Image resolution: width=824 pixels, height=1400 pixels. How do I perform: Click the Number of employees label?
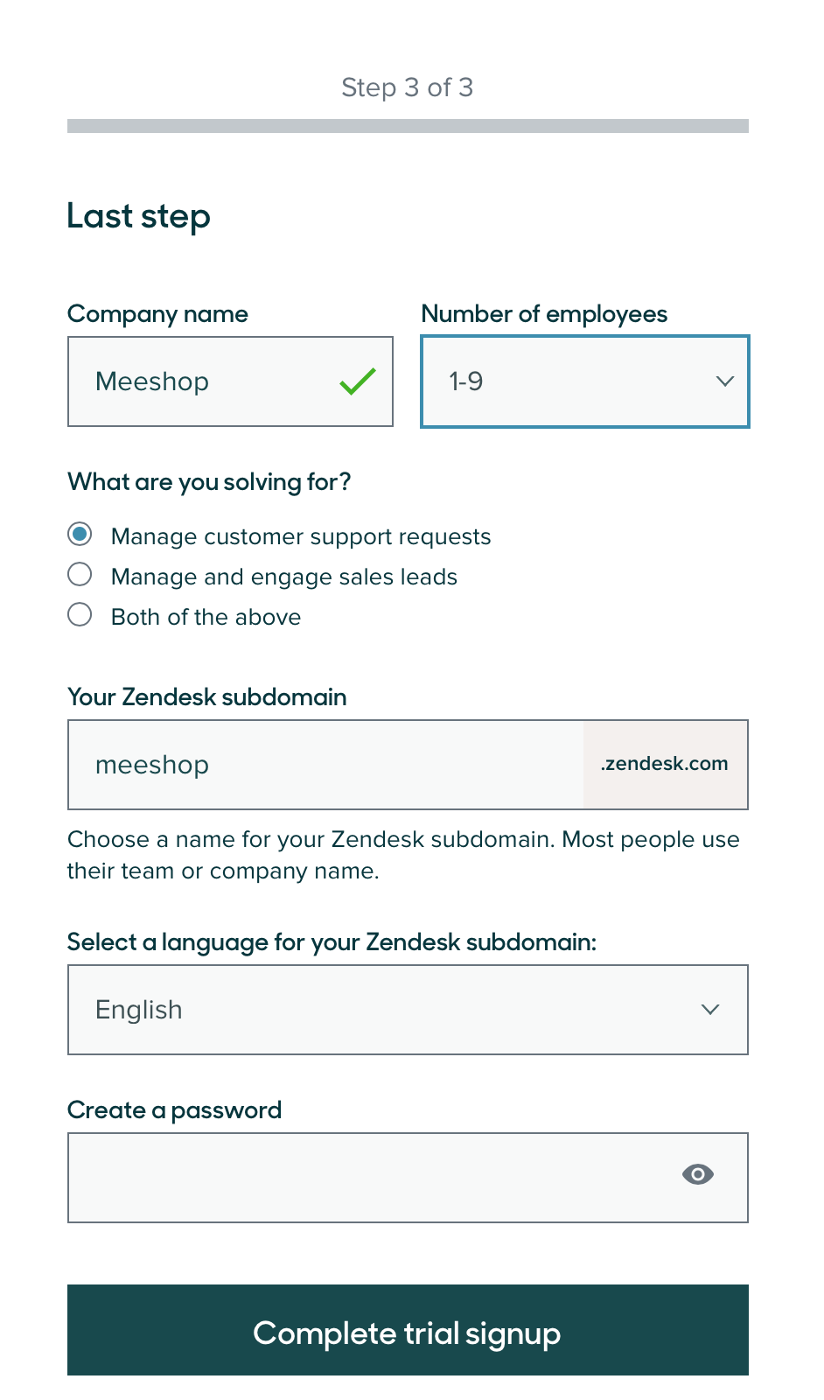pyautogui.click(x=544, y=314)
